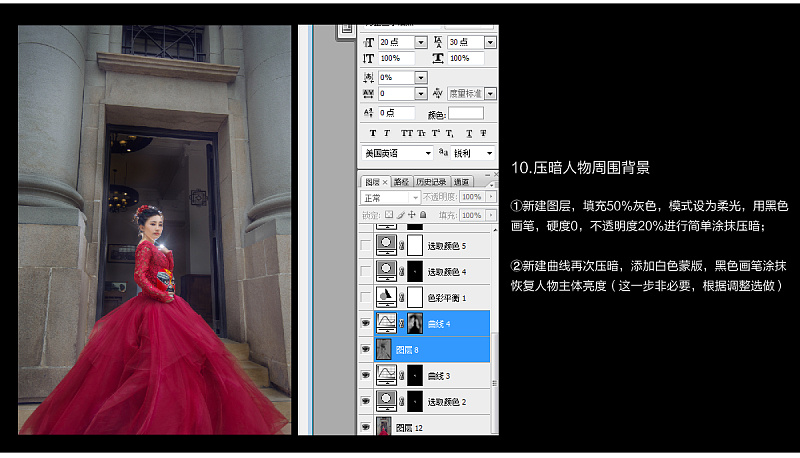Click the Faux Italic text style icon
Image resolution: width=800 pixels, height=458 pixels.
[x=387, y=133]
